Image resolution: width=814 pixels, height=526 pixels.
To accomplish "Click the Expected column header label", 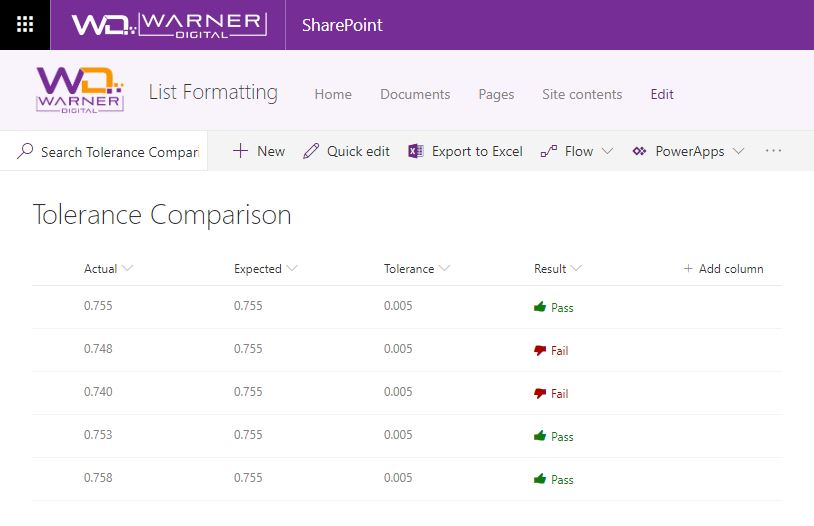I will click(x=257, y=269).
